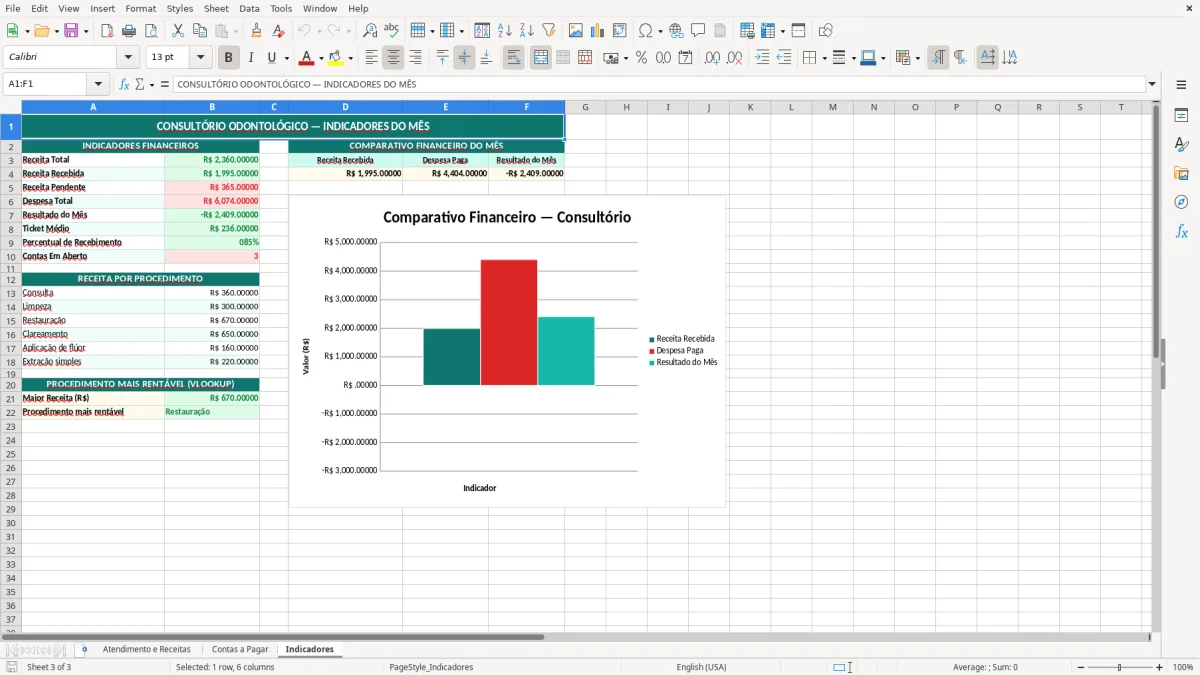This screenshot has width=1200, height=675.
Task: Click the Insert Image icon
Action: 576,31
